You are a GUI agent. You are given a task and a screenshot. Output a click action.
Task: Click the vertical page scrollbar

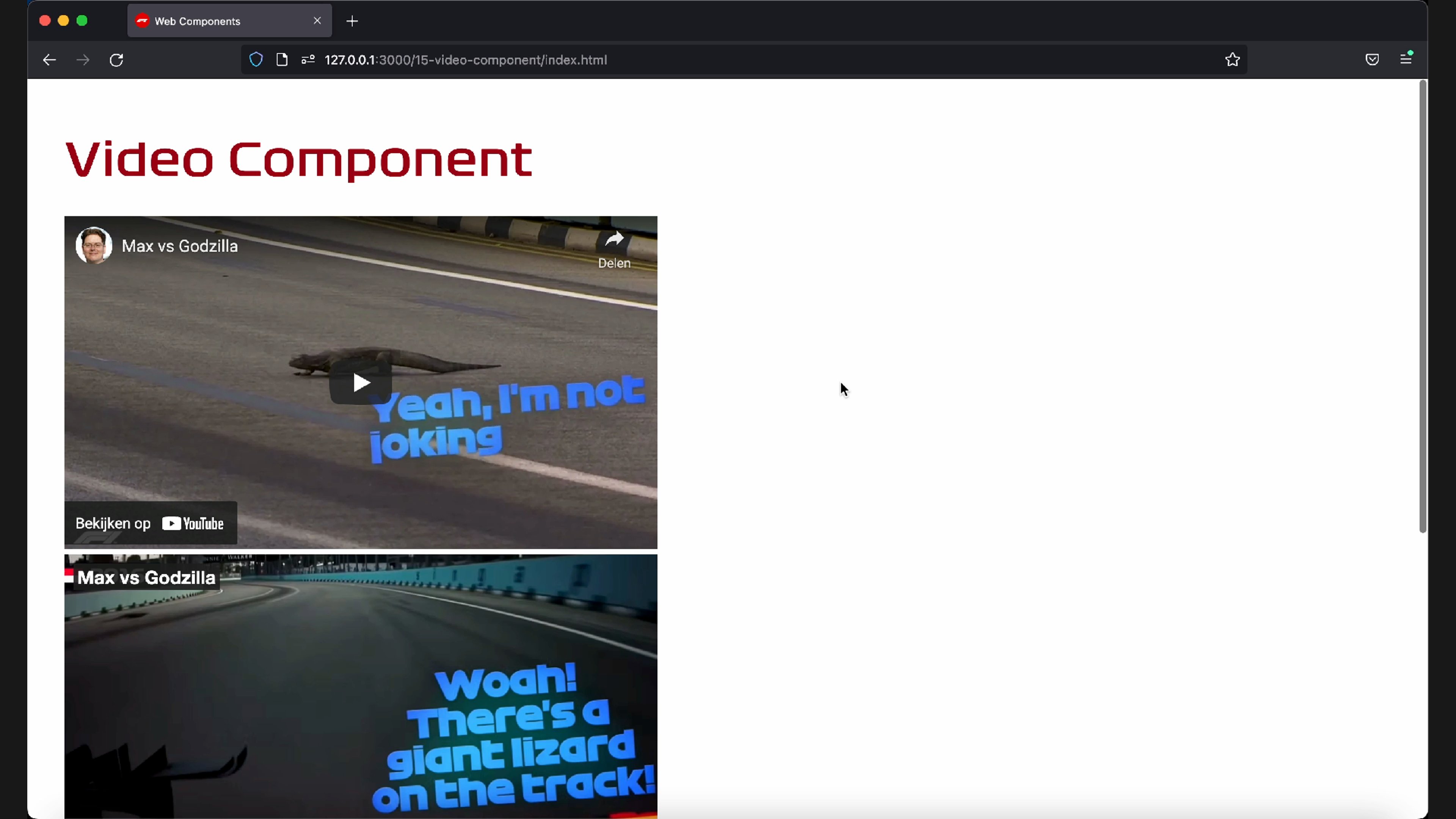point(1422,306)
